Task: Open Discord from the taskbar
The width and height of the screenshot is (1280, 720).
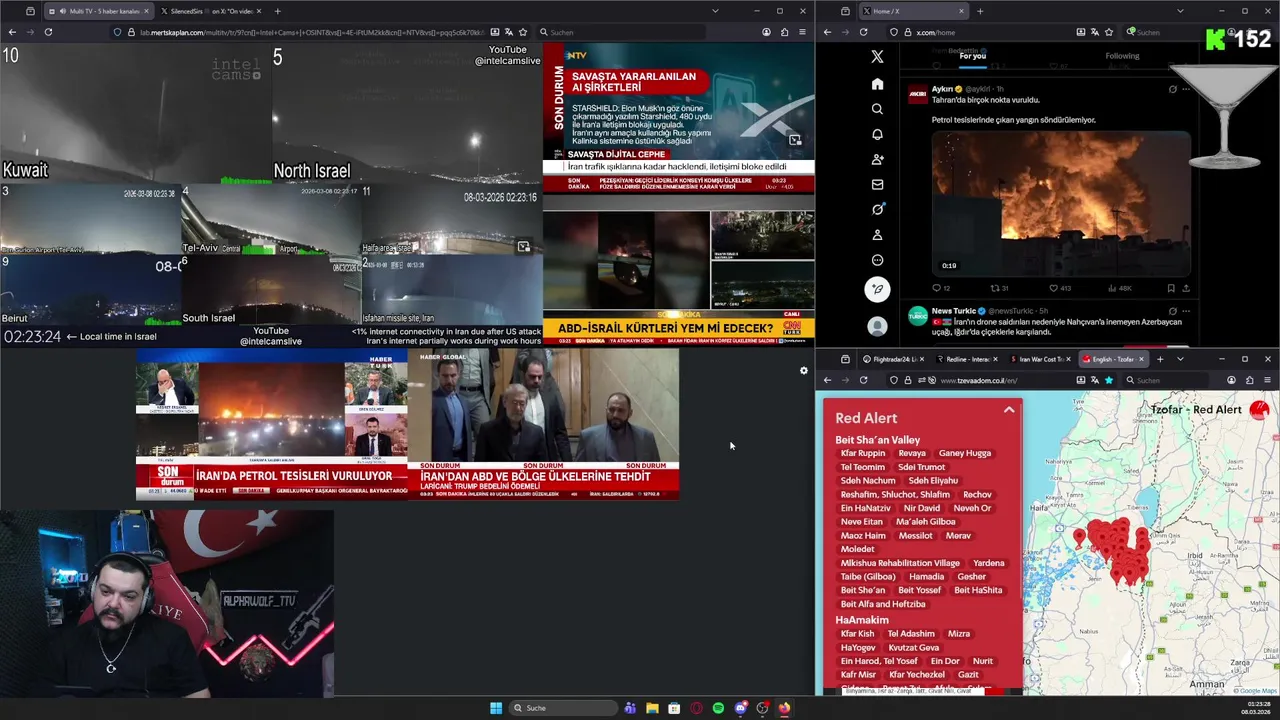Action: (740, 708)
